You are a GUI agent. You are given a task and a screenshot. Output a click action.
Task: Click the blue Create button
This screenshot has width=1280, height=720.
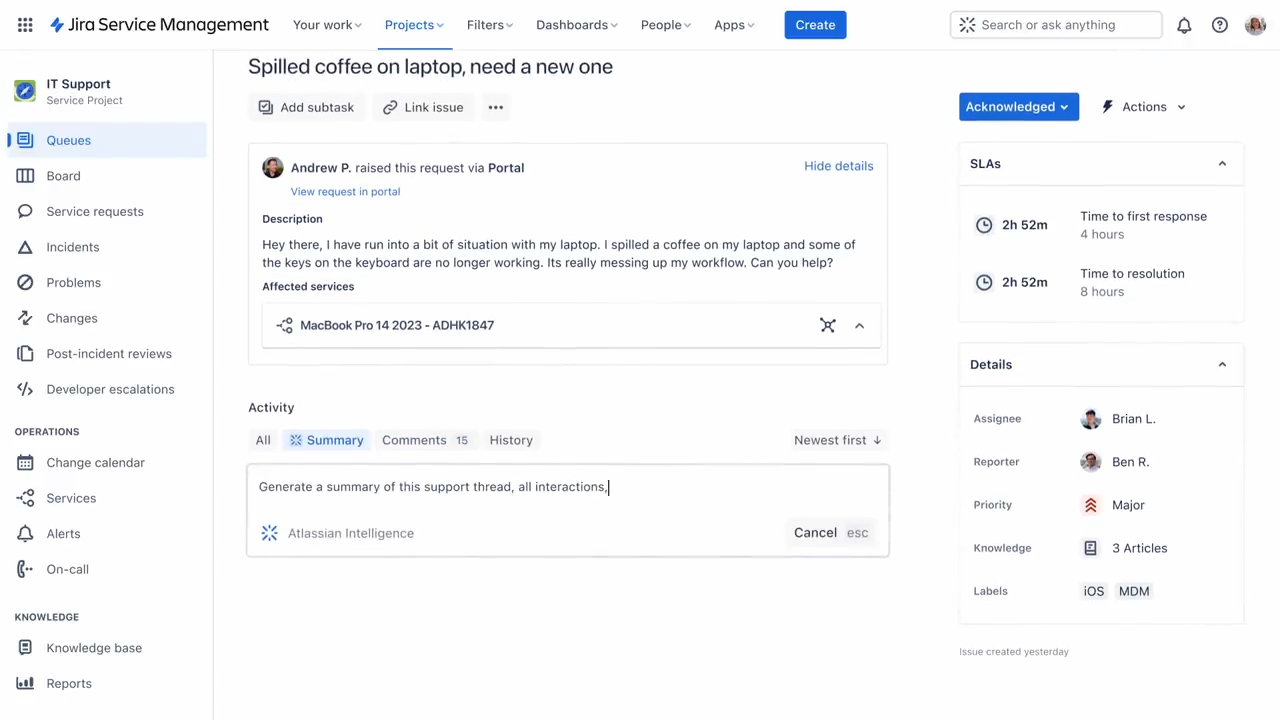pyautogui.click(x=815, y=25)
